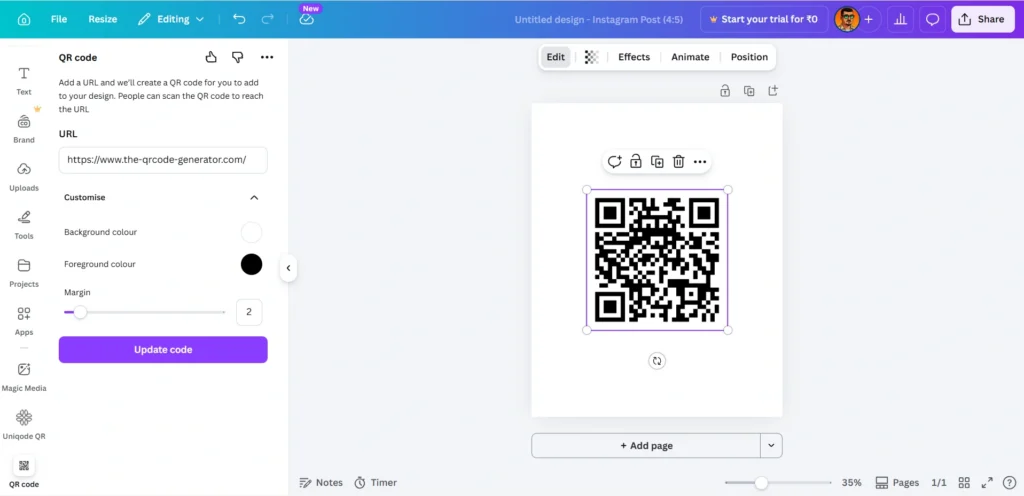Go to the Canva home icon
The height and width of the screenshot is (496, 1024).
(x=24, y=20)
